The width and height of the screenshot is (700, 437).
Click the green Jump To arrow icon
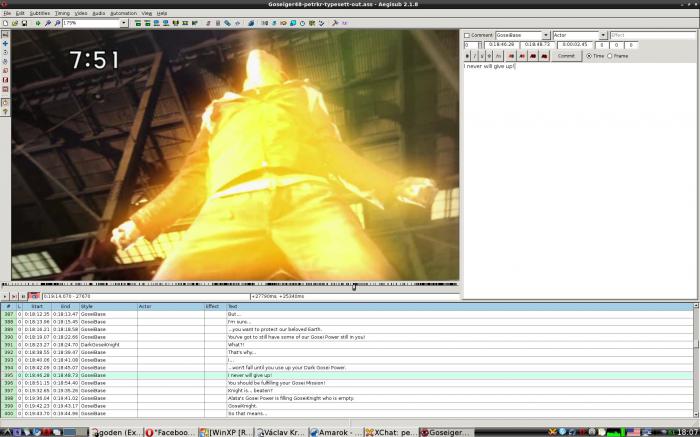[x=38, y=23]
